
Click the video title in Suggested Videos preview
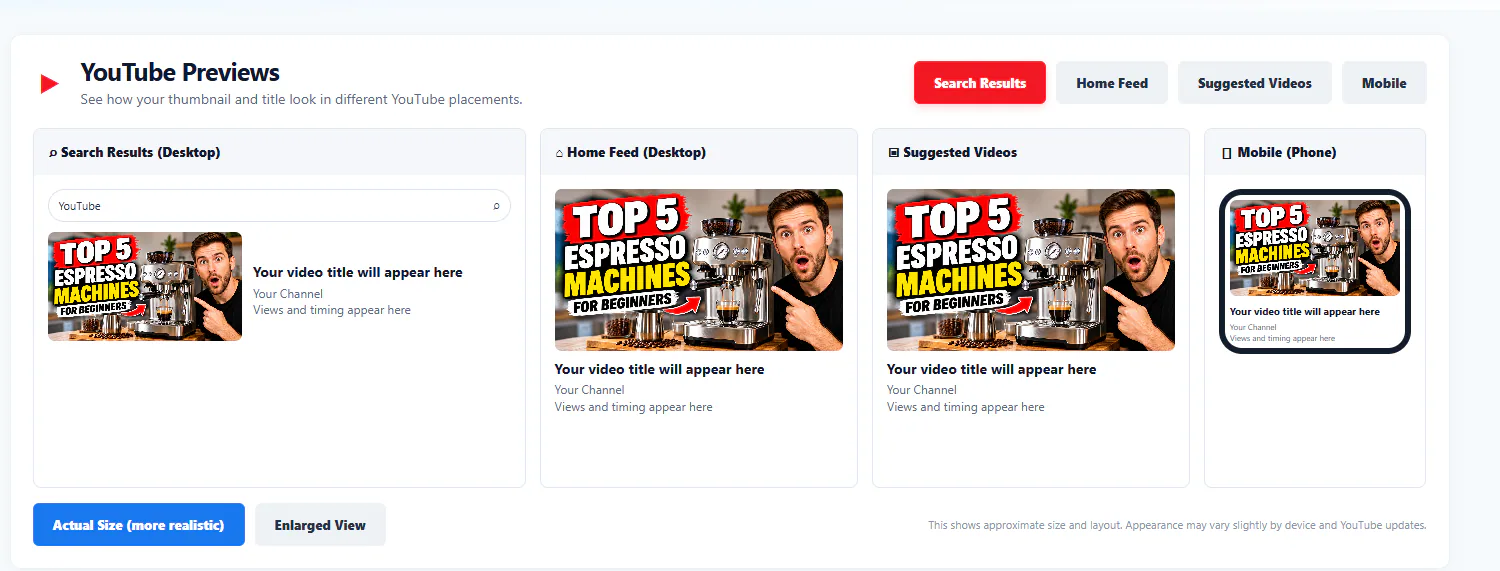[992, 369]
